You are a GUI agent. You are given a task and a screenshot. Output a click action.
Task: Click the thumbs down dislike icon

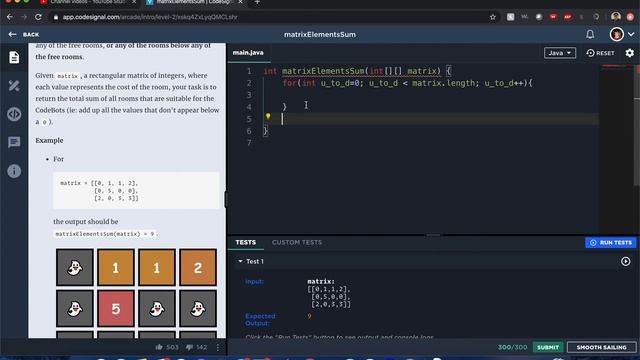click(x=189, y=347)
